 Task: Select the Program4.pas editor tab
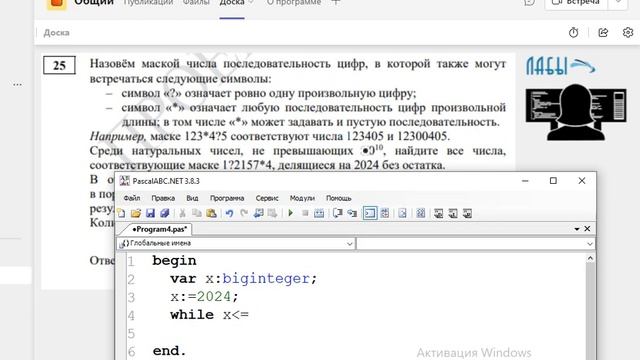(159, 229)
